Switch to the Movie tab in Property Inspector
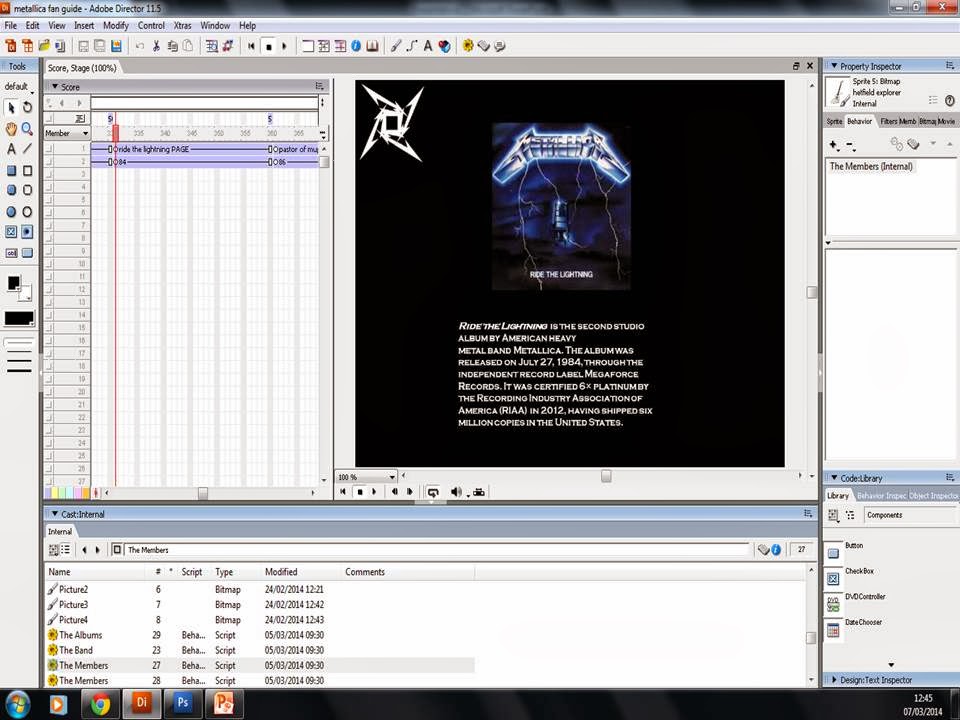The image size is (960, 720). [946, 121]
